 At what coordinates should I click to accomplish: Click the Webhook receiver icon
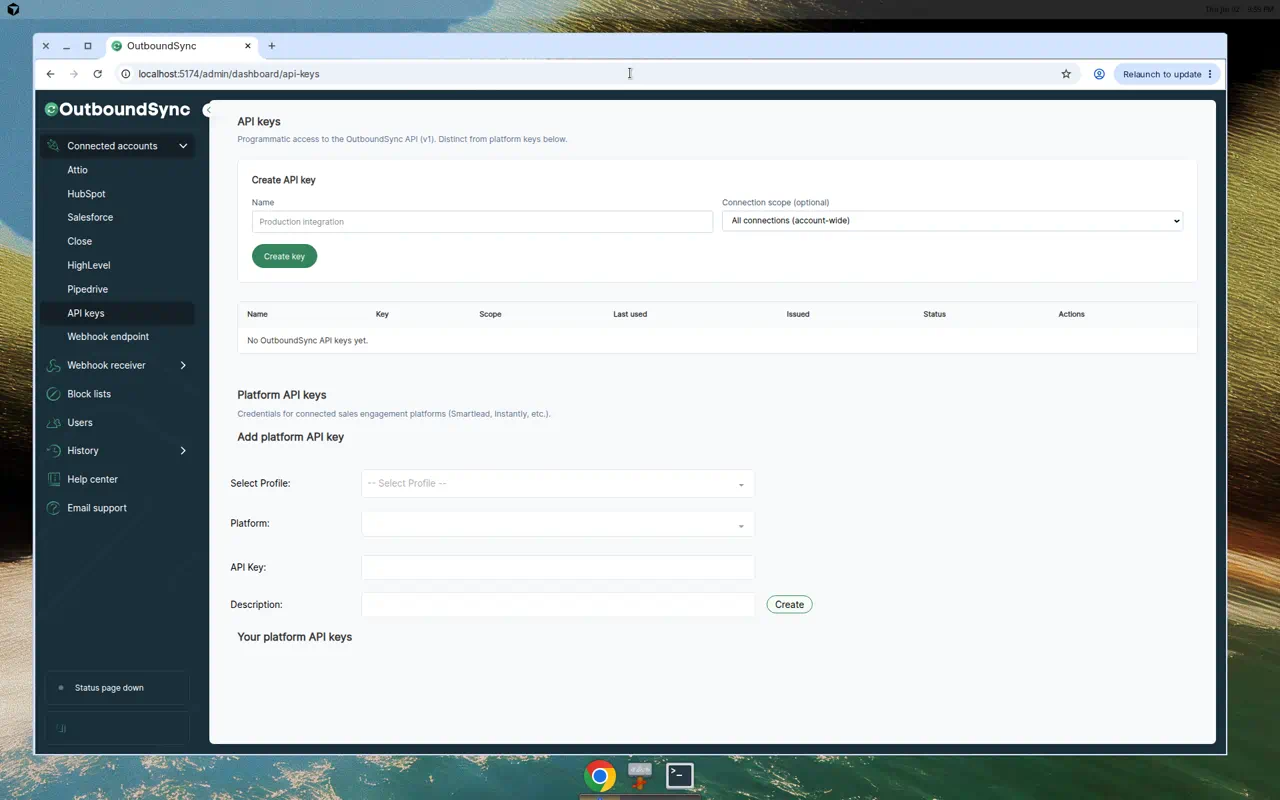coord(54,366)
